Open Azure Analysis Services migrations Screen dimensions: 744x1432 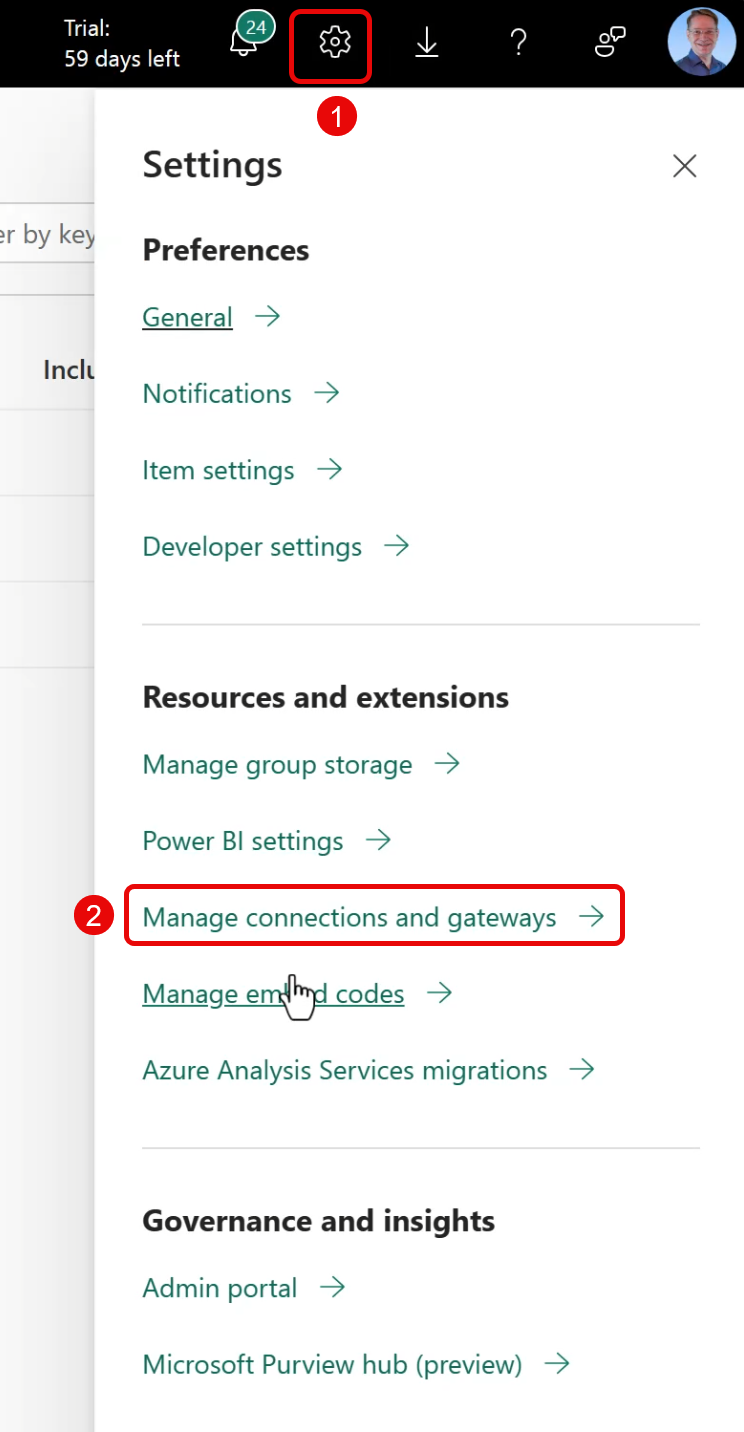345,1071
